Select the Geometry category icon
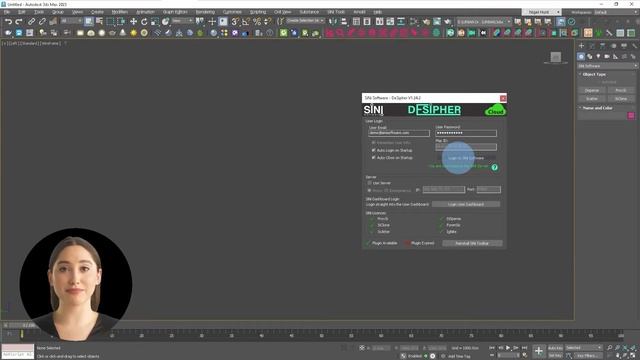The height and width of the screenshot is (360, 640). tap(581, 56)
